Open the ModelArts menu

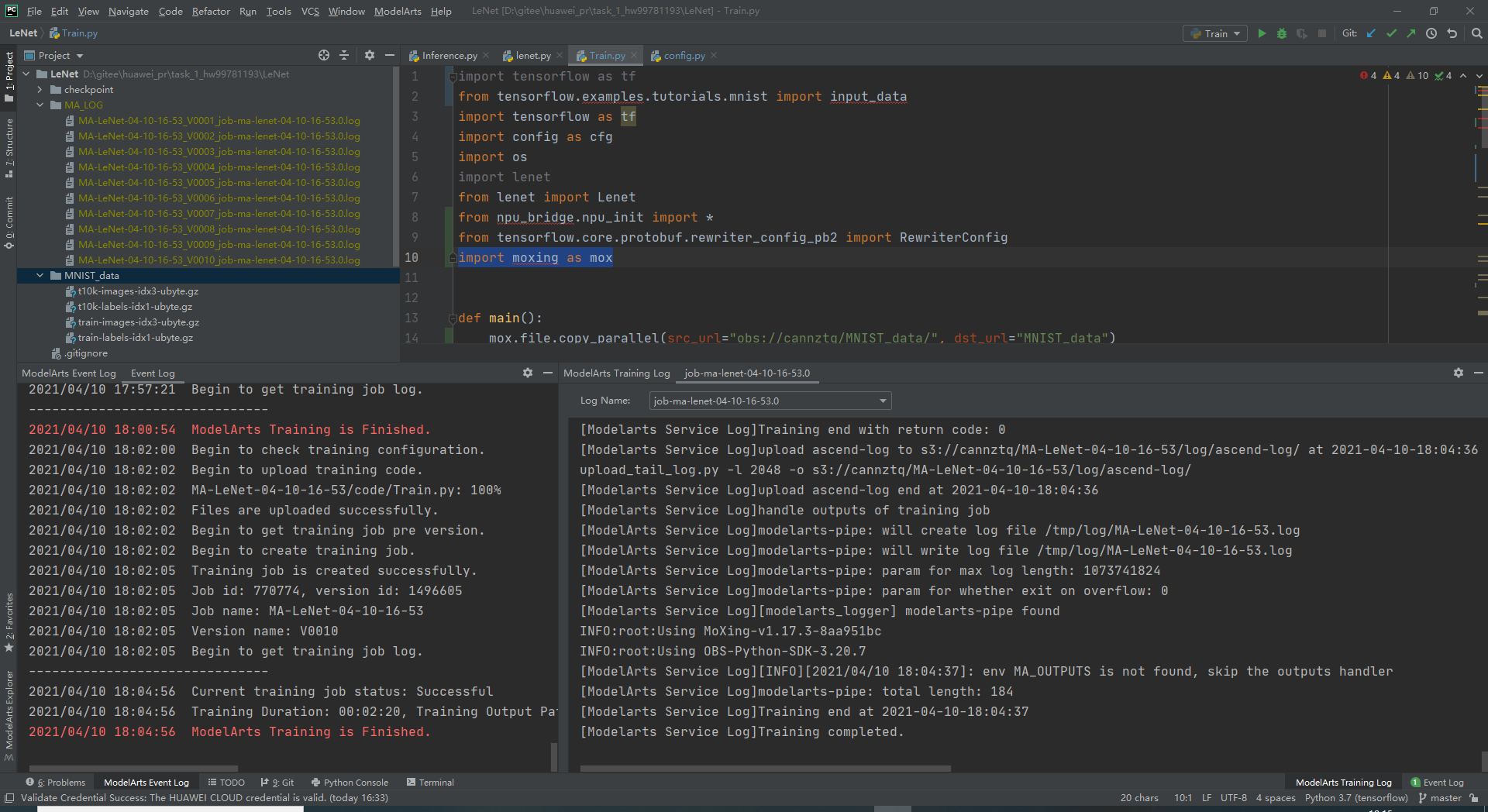(398, 11)
